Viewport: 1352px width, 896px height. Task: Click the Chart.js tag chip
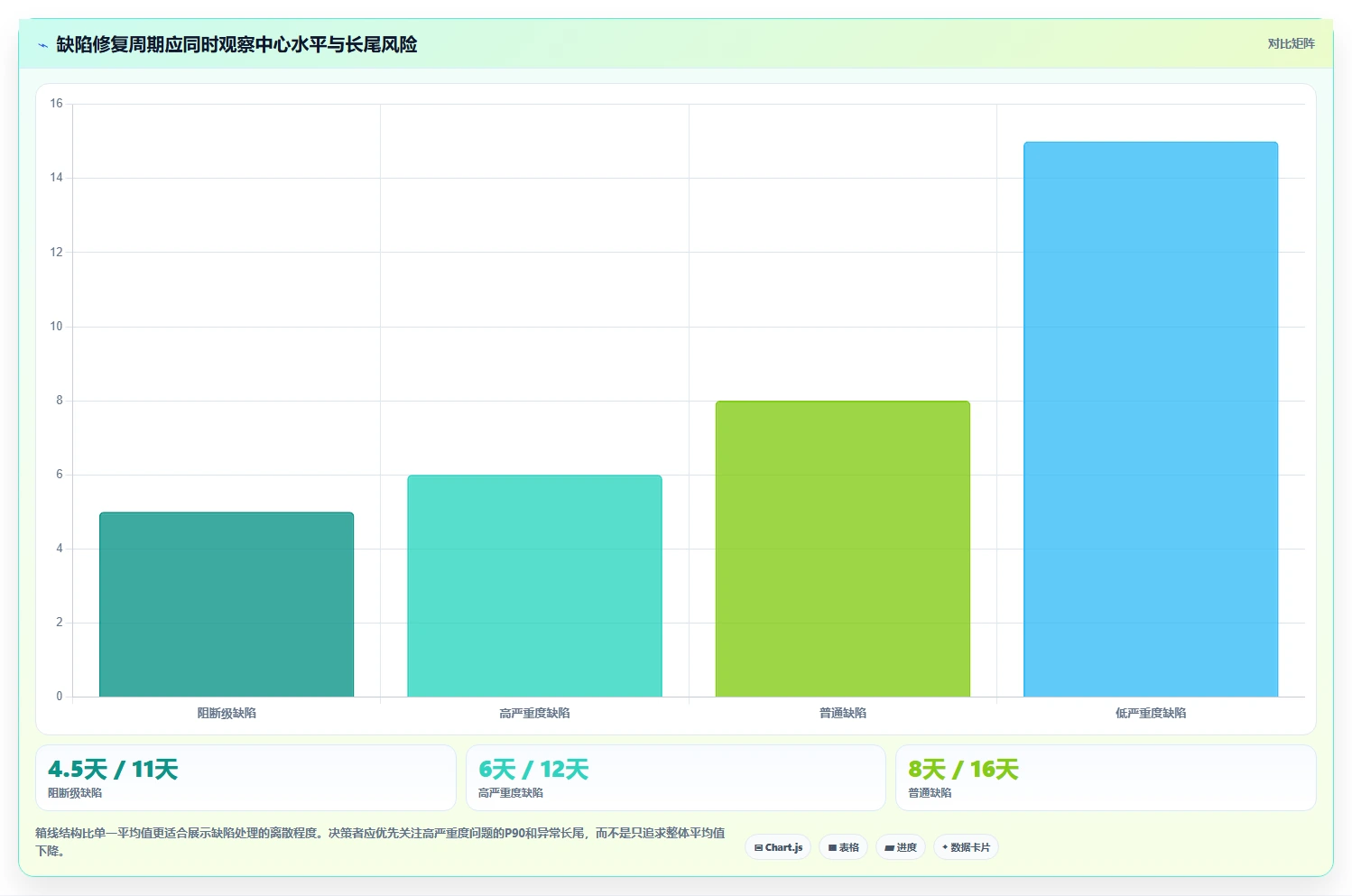click(x=778, y=847)
